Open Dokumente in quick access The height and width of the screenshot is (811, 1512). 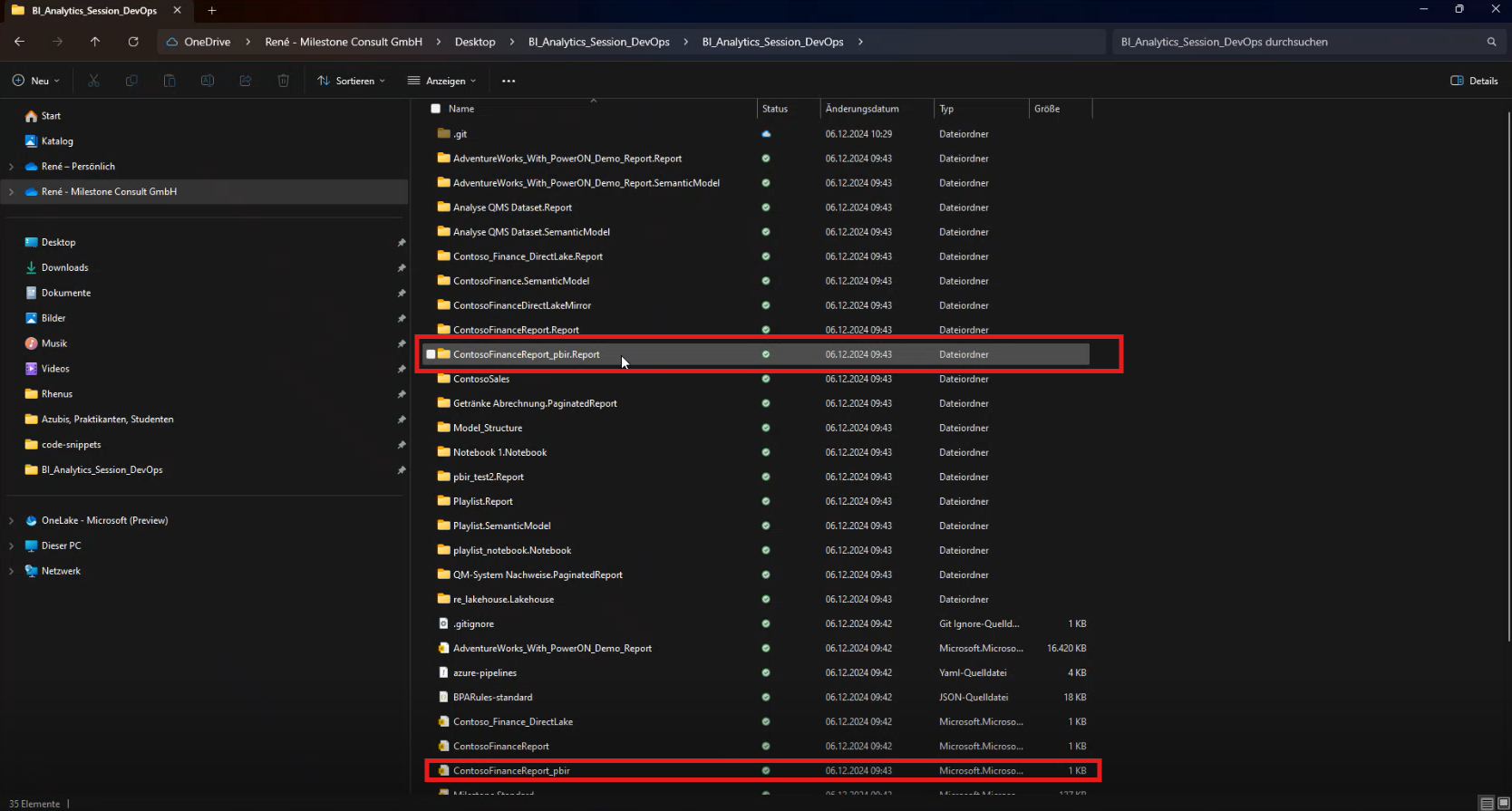(66, 293)
